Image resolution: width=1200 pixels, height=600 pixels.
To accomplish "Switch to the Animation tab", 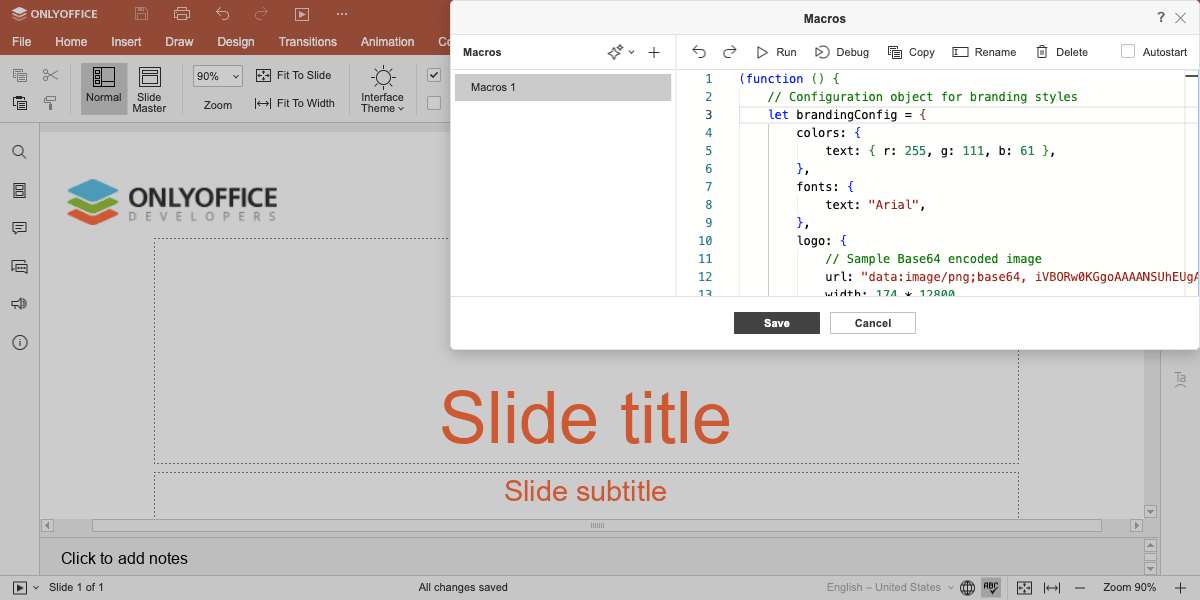I will [x=387, y=42].
